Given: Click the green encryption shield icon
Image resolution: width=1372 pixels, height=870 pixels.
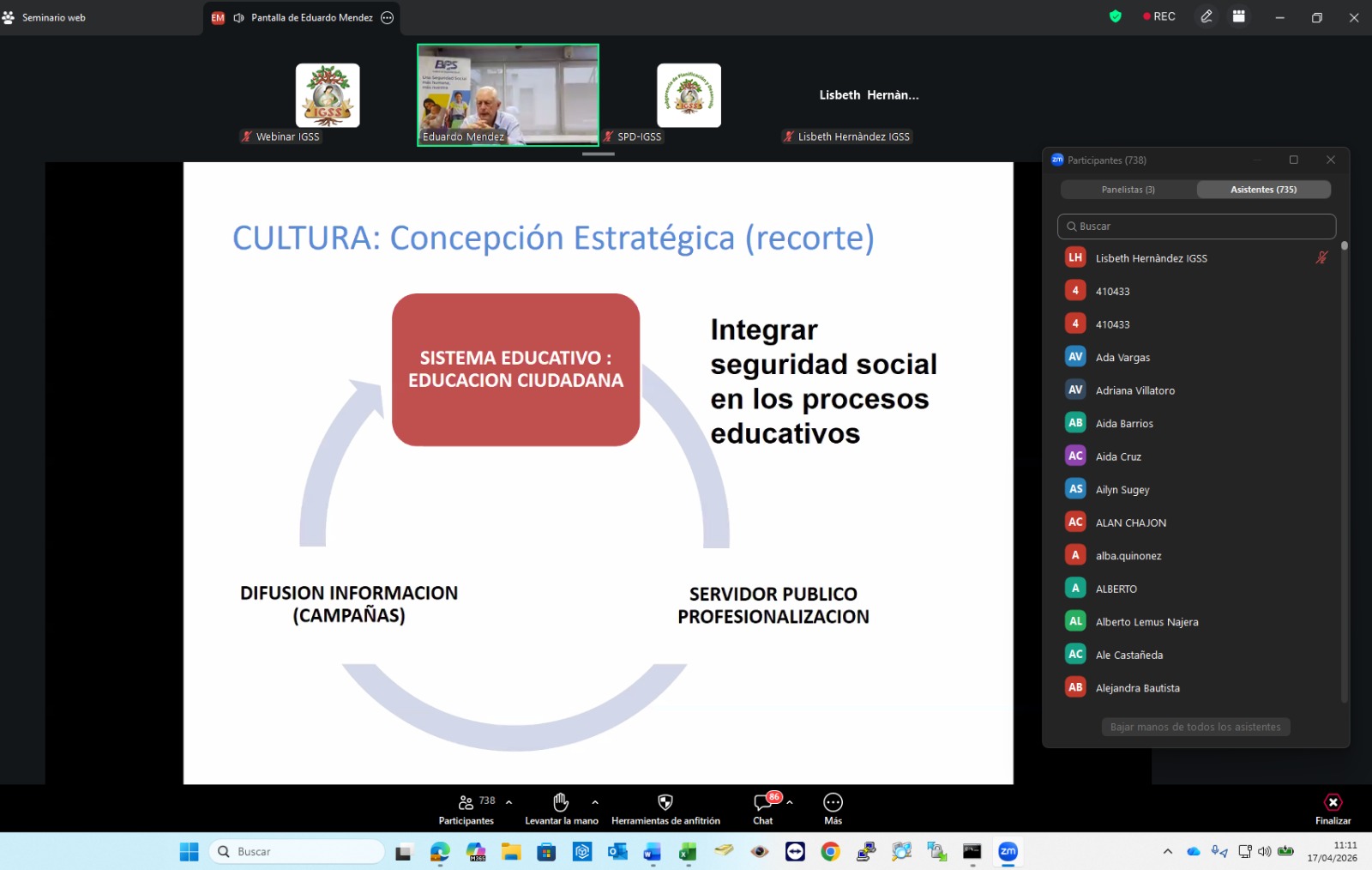Looking at the screenshot, I should pos(1115,16).
